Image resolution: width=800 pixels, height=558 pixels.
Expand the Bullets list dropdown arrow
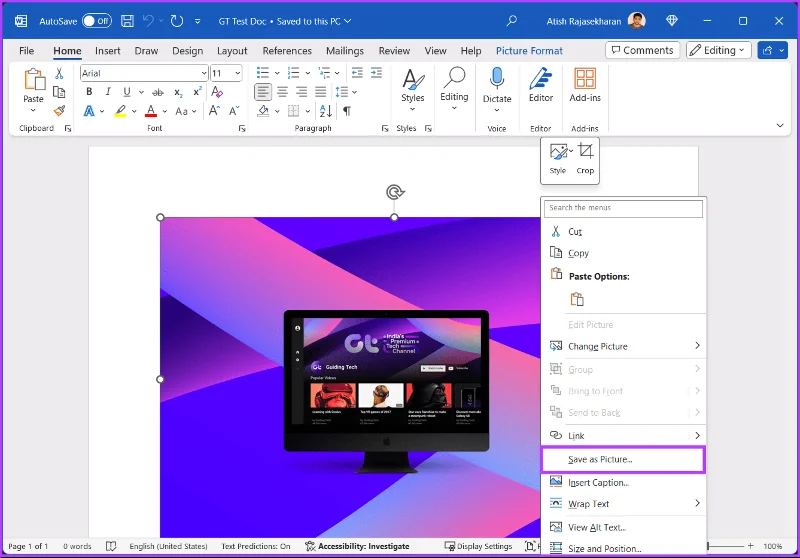(x=277, y=73)
